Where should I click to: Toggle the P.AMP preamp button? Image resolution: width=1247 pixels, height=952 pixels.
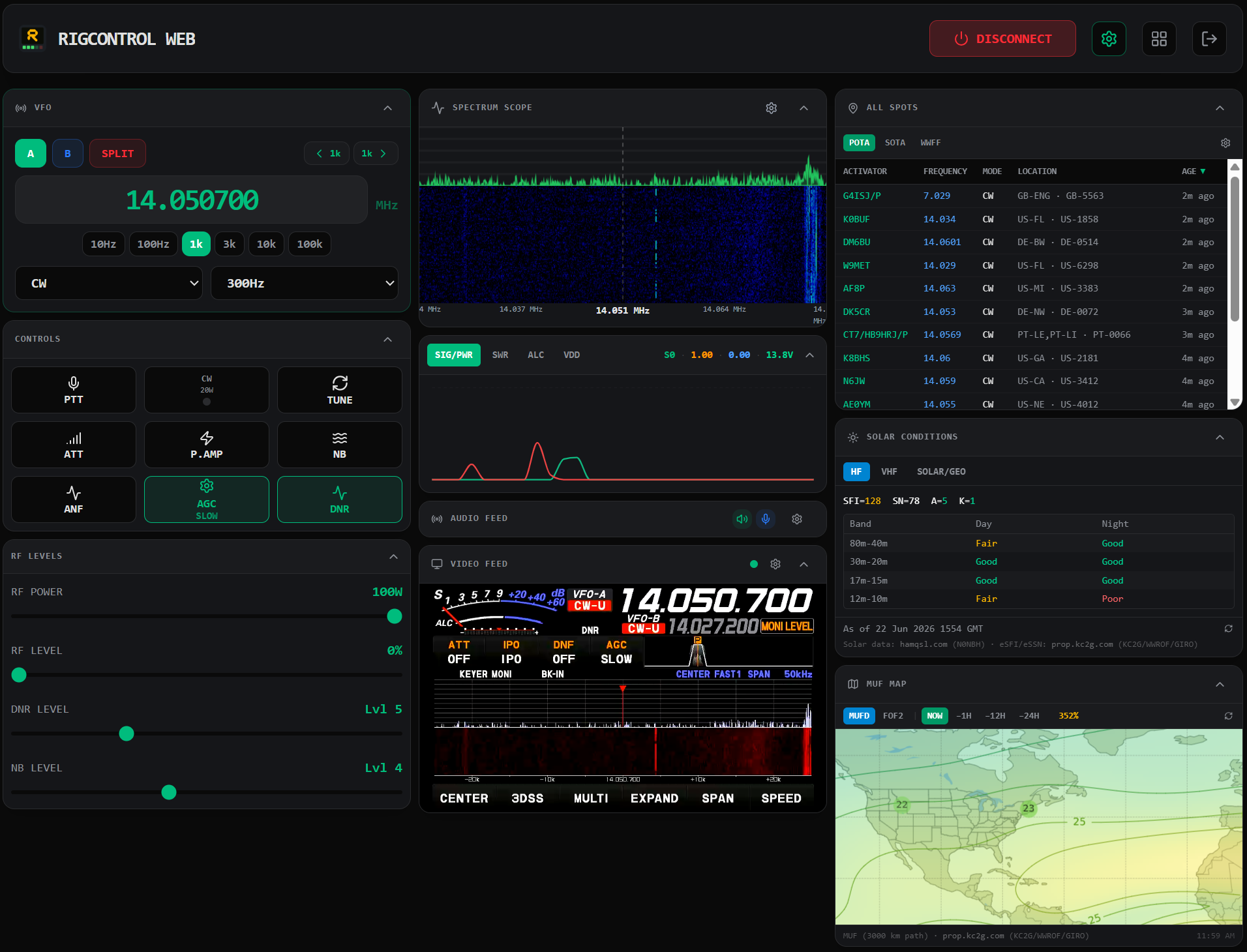click(x=207, y=445)
